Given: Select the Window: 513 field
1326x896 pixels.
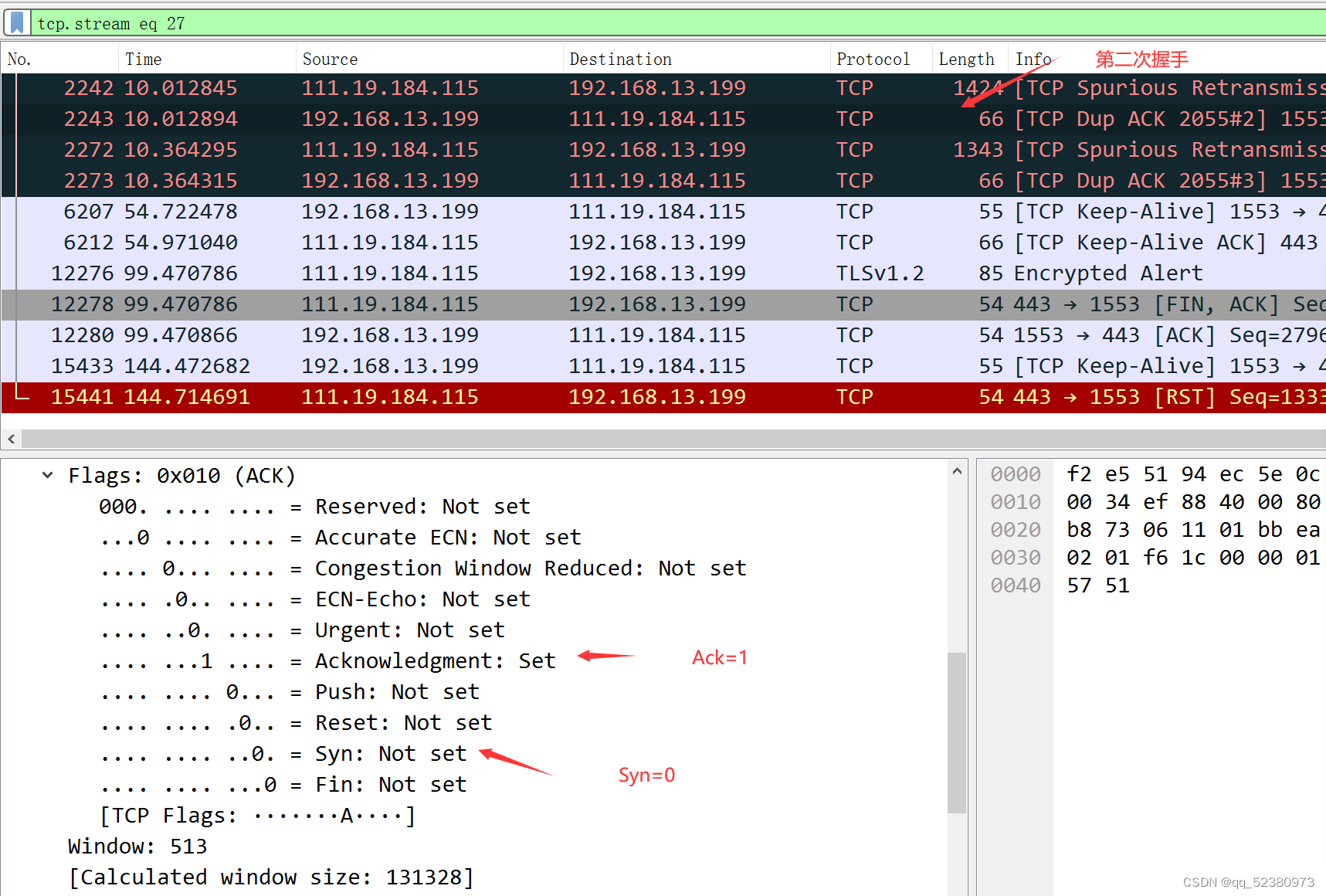Looking at the screenshot, I should (x=137, y=847).
